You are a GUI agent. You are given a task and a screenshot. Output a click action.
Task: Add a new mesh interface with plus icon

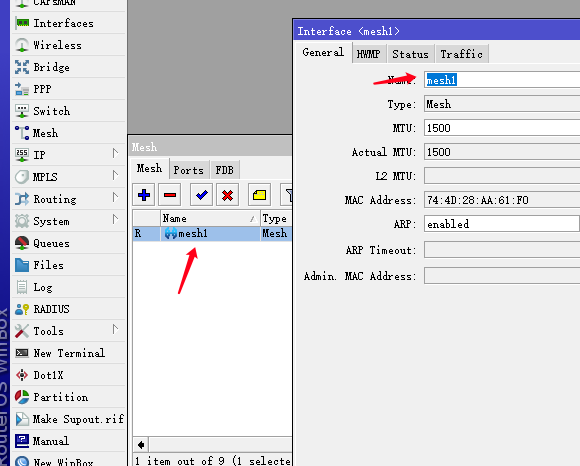click(144, 195)
